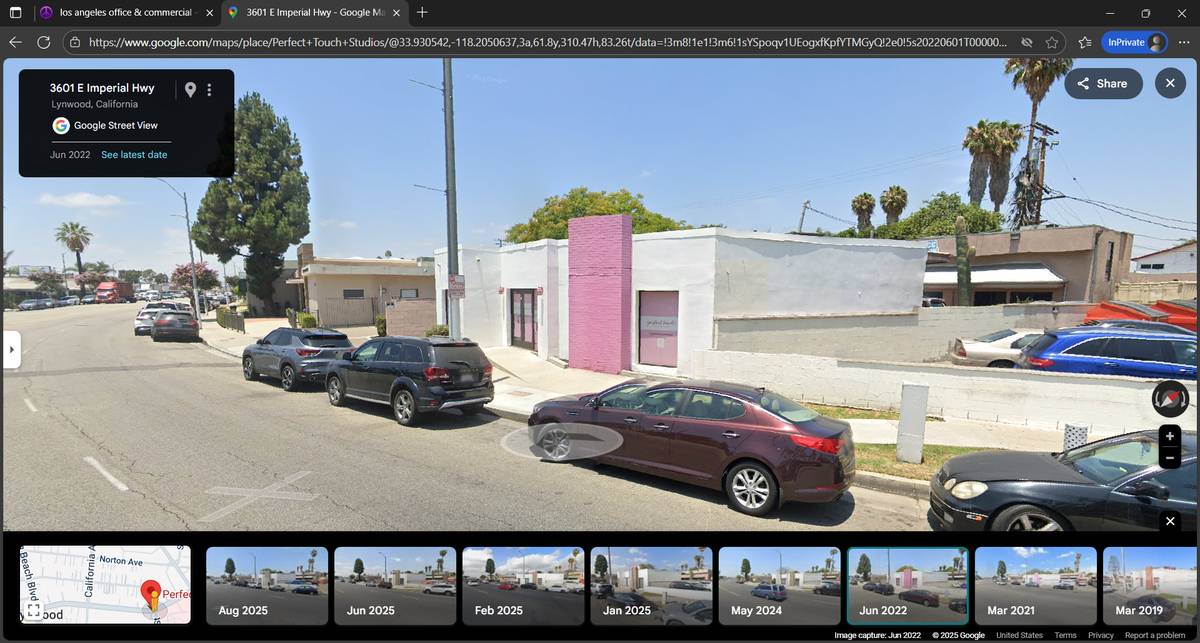Click the location pin icon beside the address
This screenshot has width=1200, height=643.
pos(190,90)
